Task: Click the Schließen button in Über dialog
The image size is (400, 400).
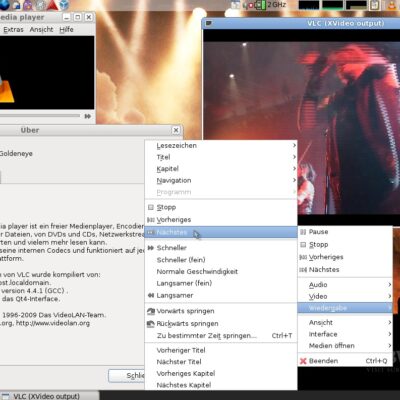Action: [x=127, y=376]
